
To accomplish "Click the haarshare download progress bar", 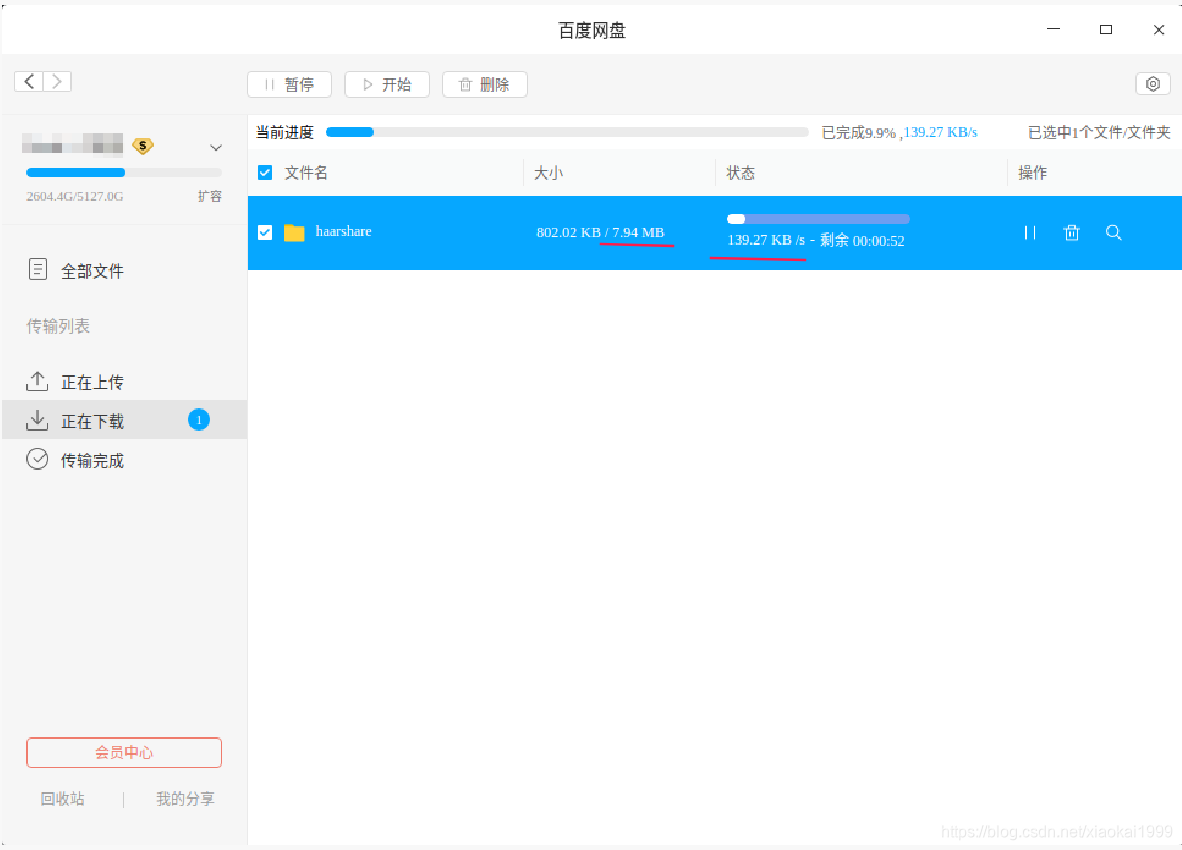I will point(818,219).
